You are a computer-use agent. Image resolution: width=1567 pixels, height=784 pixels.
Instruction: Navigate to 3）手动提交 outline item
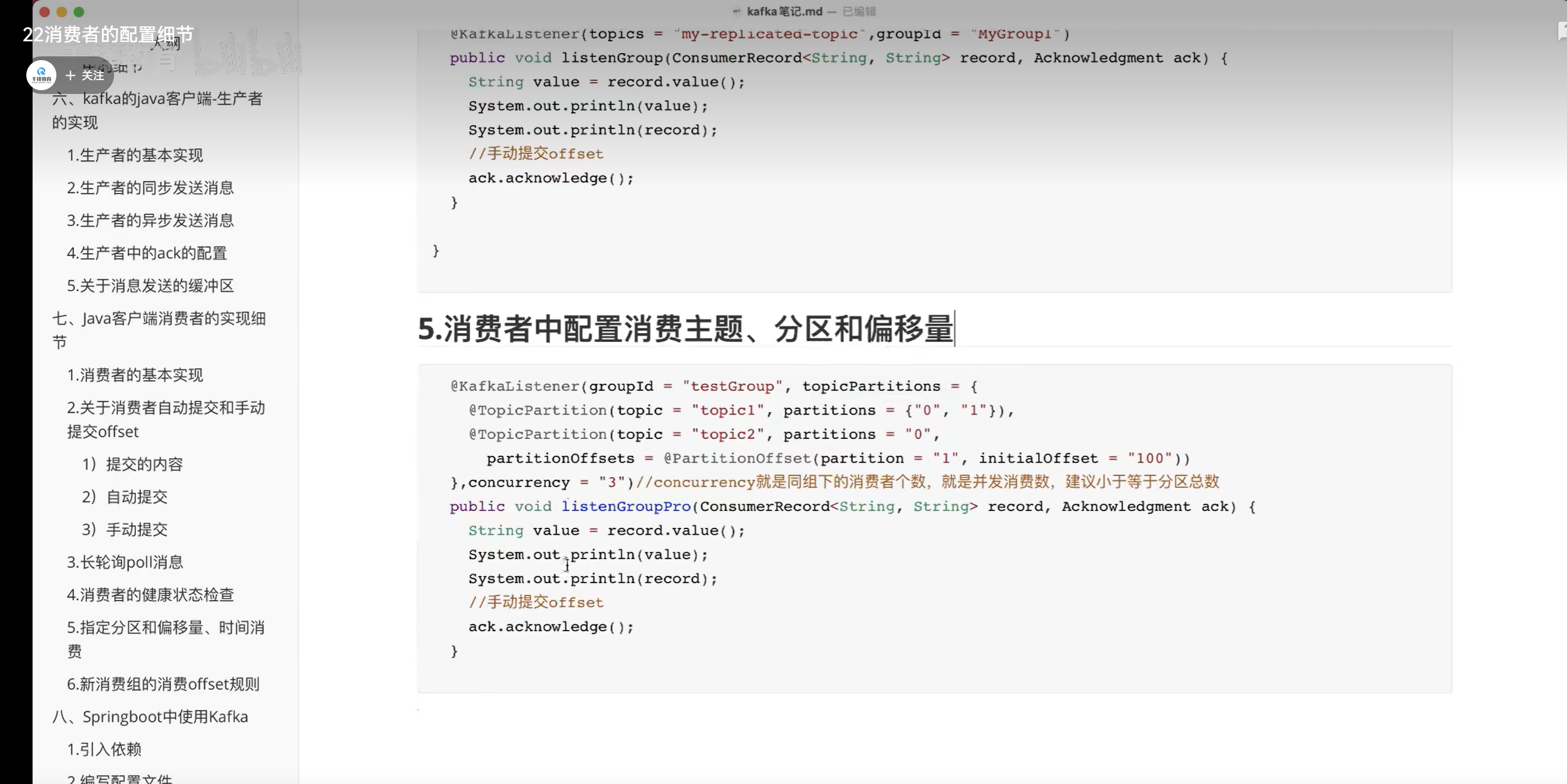125,530
